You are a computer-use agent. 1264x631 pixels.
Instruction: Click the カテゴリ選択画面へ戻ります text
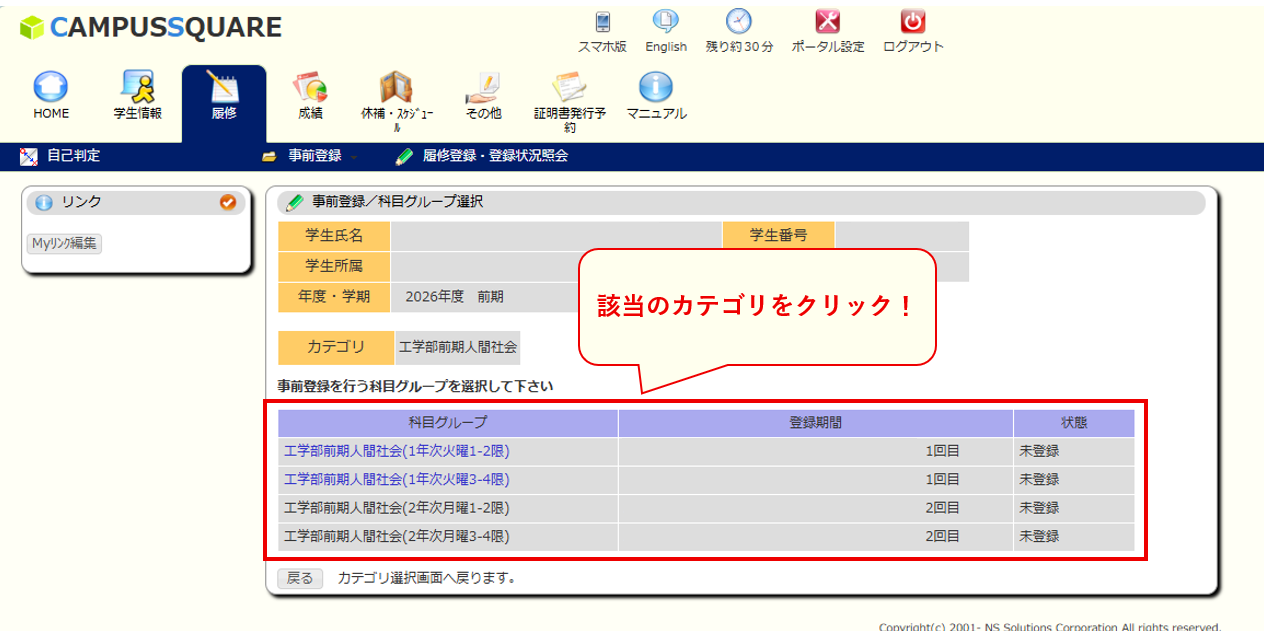[427, 578]
